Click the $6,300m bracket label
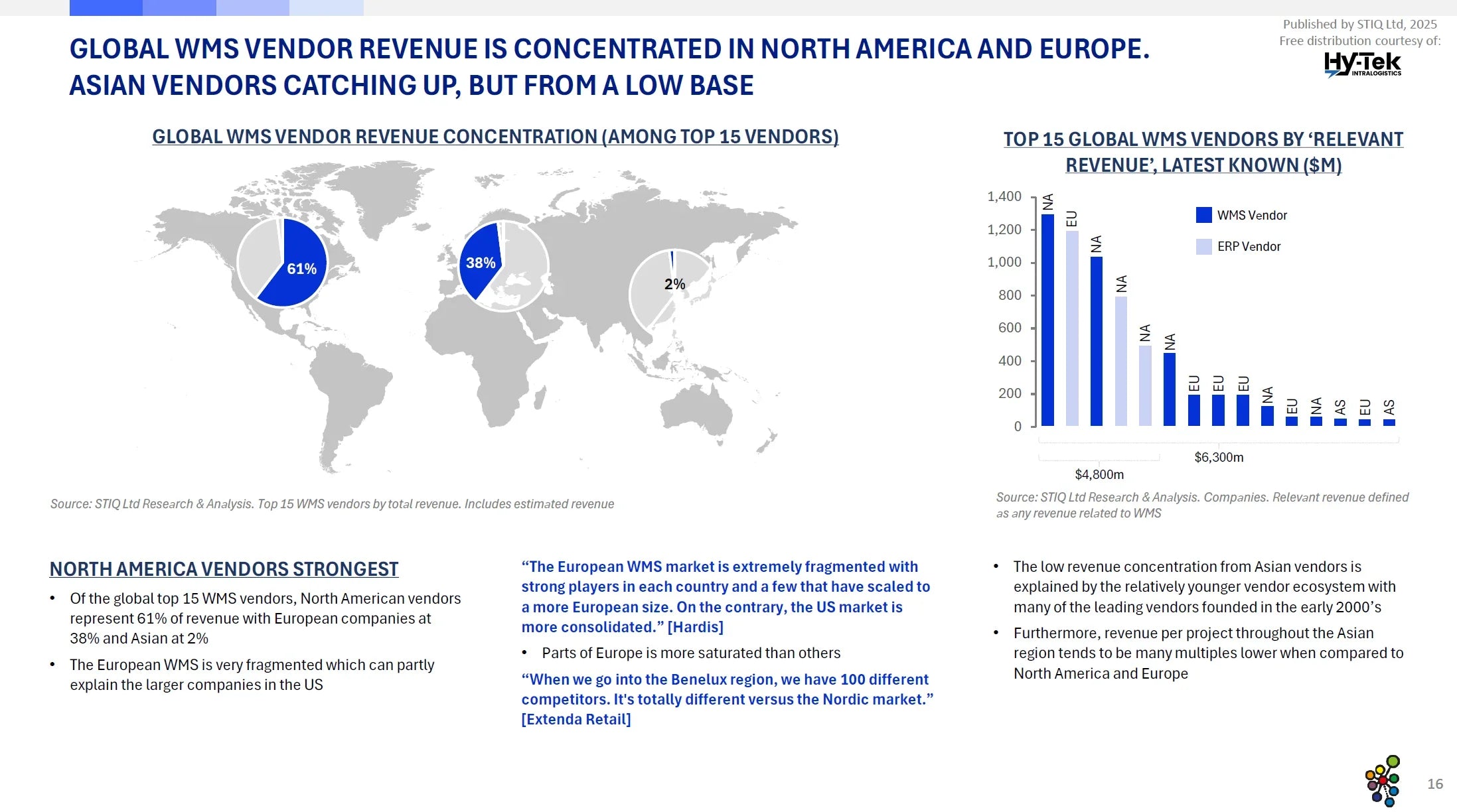The height and width of the screenshot is (812, 1457). click(1219, 457)
